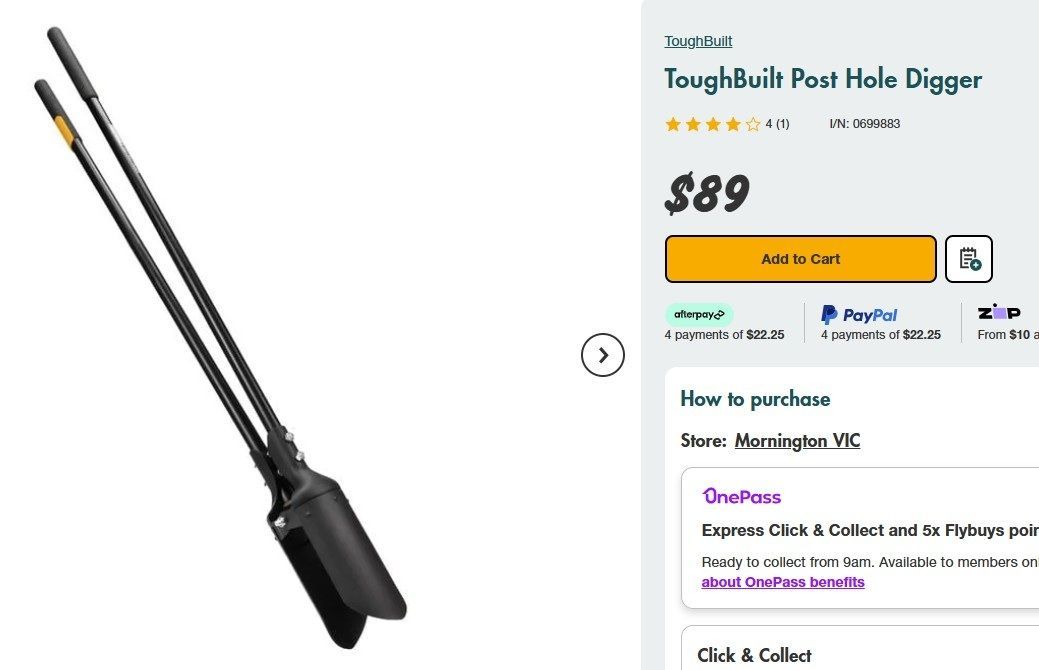Click the Zip payment logo
This screenshot has width=1039, height=670.
999,312
